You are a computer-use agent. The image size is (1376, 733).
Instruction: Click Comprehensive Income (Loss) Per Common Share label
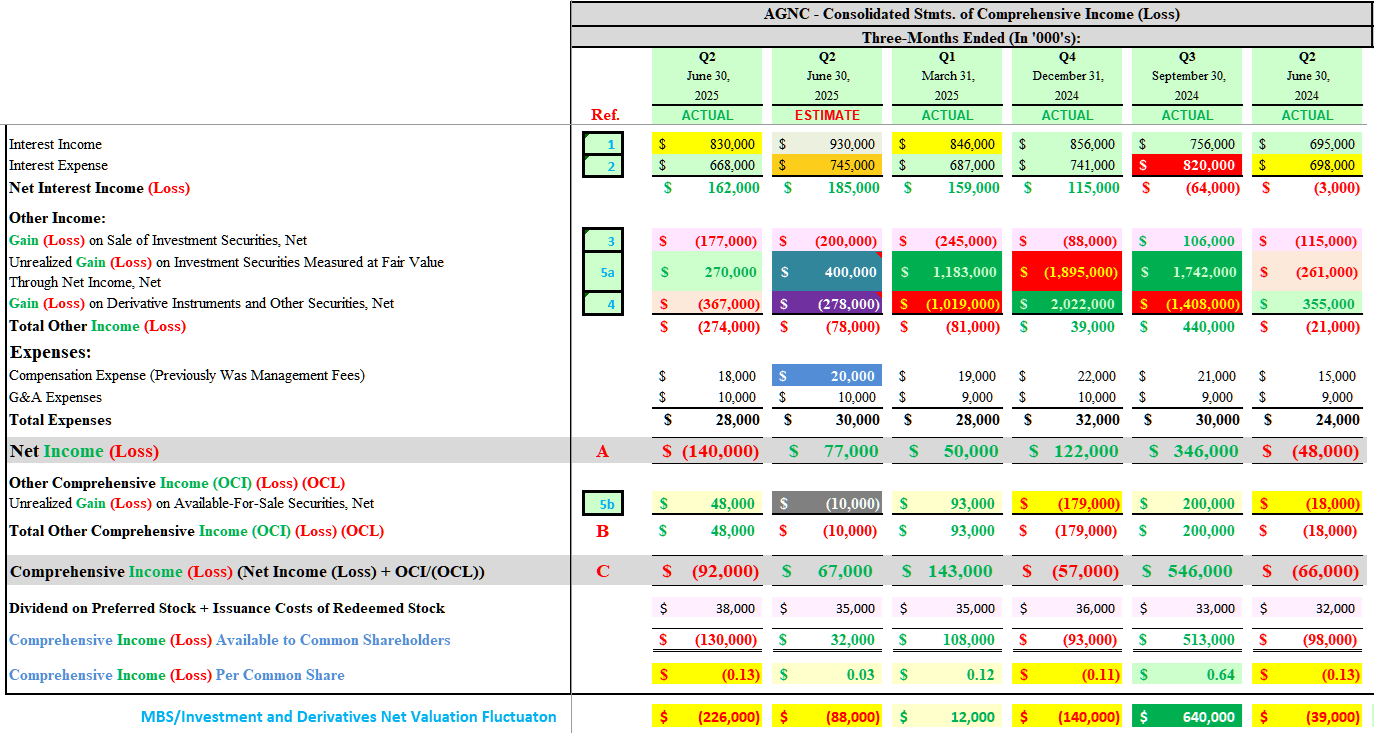[x=177, y=675]
